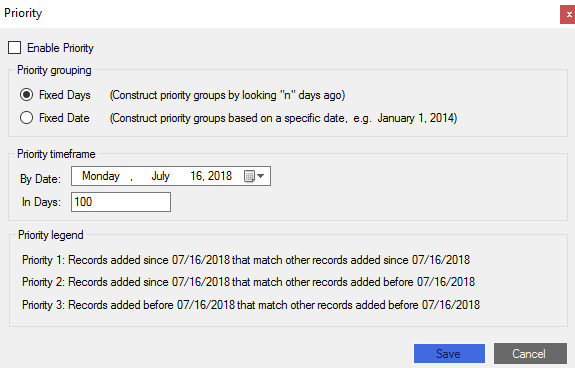Select the year '2018' in the date picker
575x368 pixels.
tap(220, 176)
